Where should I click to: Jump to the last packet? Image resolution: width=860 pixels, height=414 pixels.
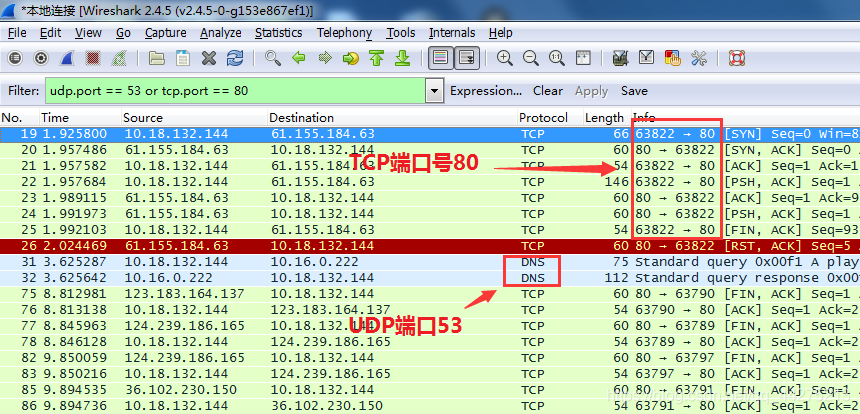coord(403,58)
